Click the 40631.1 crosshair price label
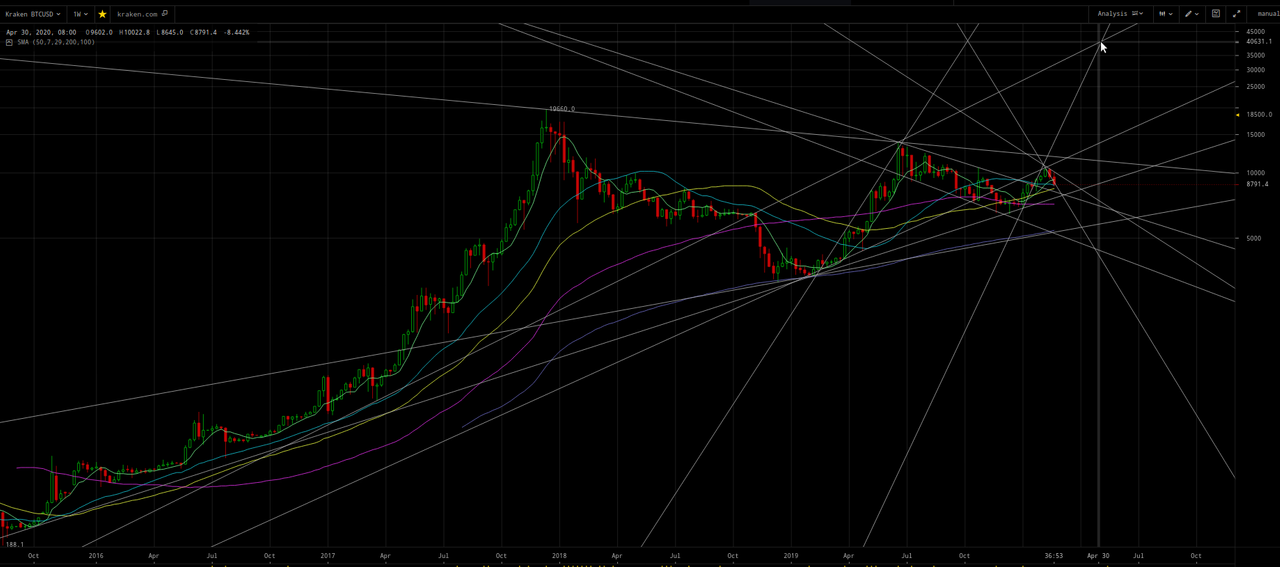 [x=1258, y=42]
